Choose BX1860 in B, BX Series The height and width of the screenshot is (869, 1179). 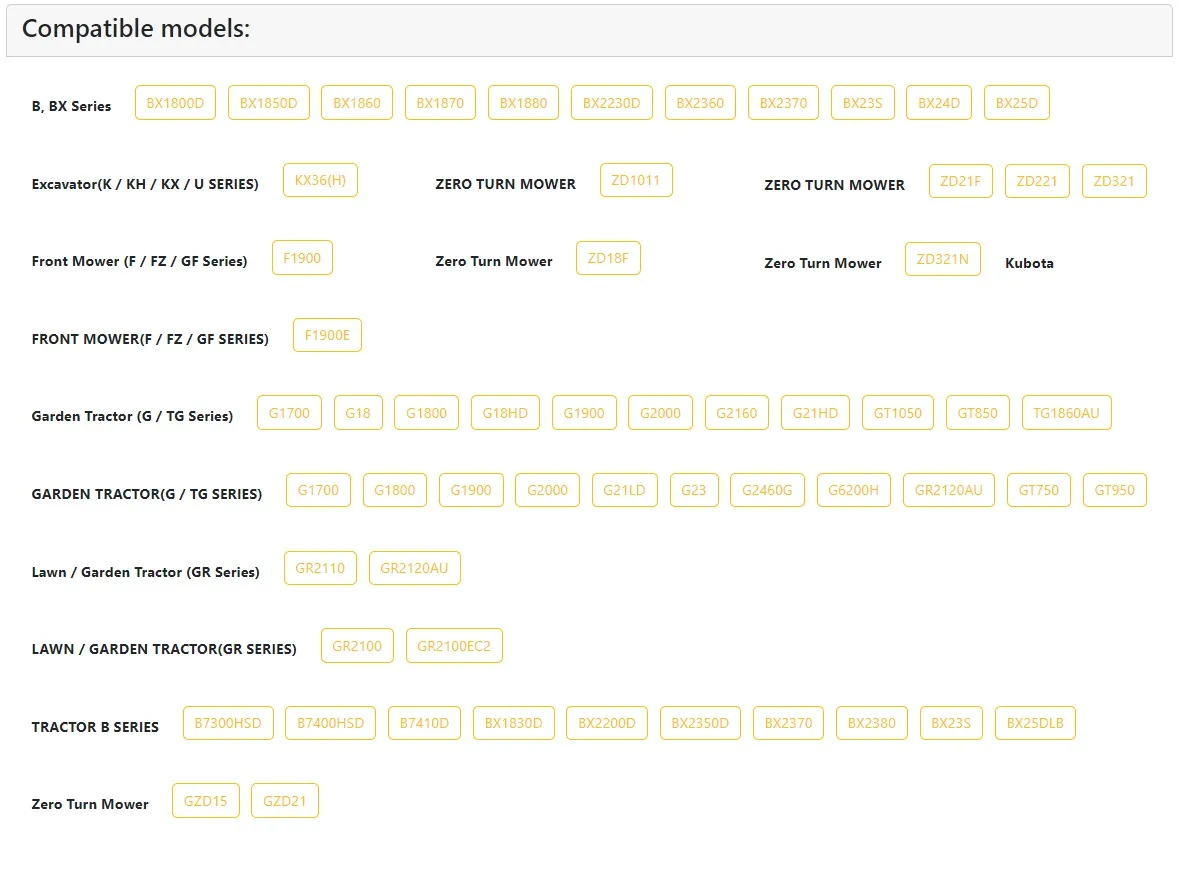[x=356, y=103]
